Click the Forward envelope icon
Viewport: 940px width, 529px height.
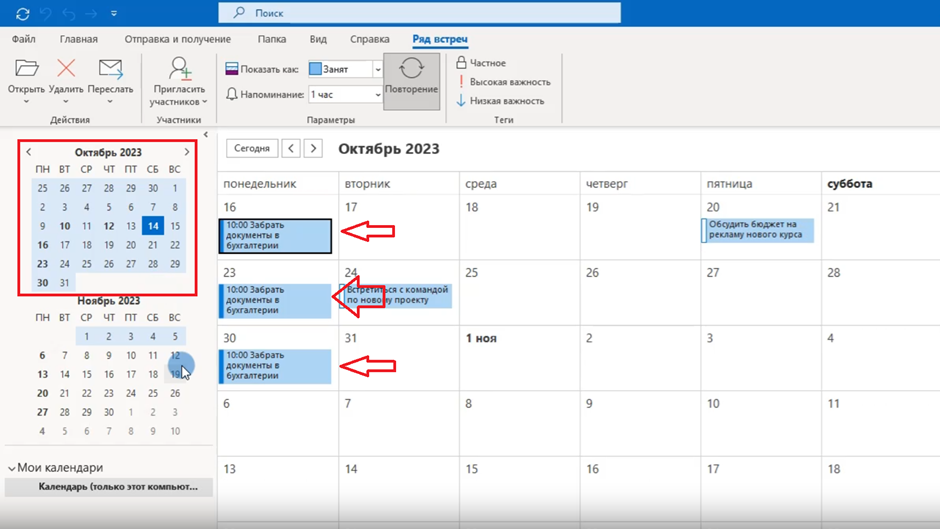click(110, 69)
